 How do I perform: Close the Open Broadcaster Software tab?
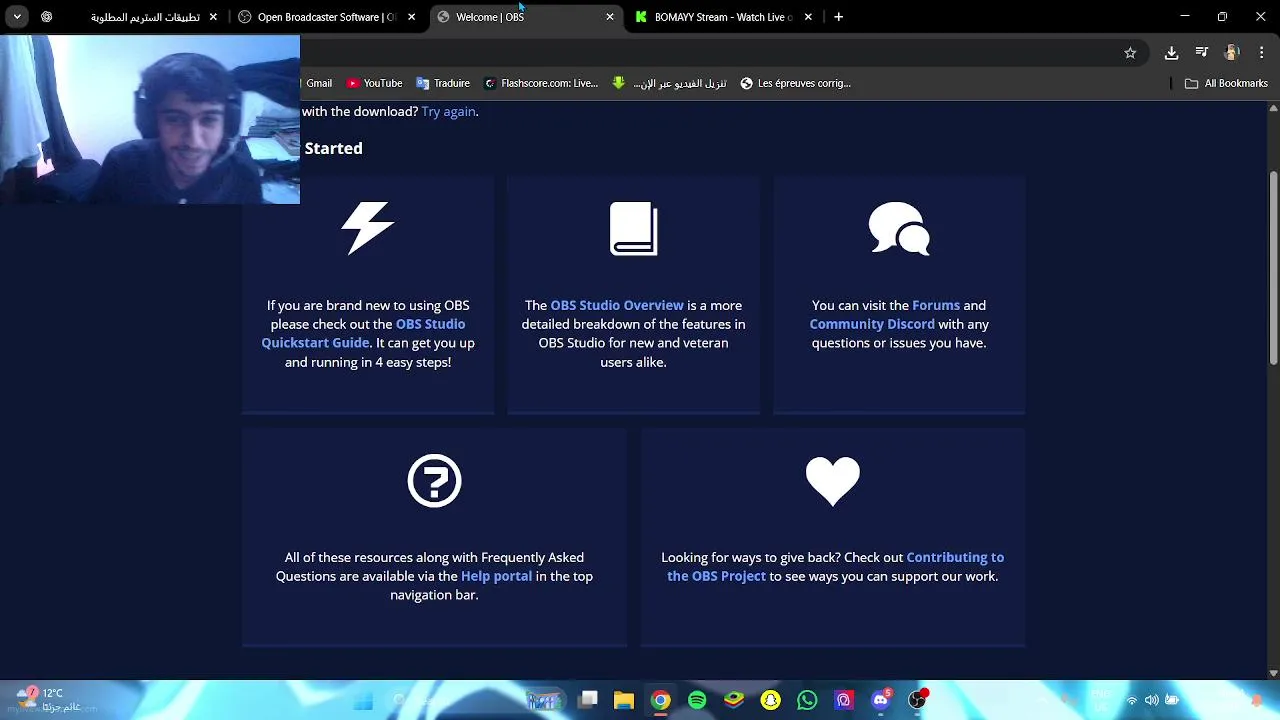[x=411, y=17]
